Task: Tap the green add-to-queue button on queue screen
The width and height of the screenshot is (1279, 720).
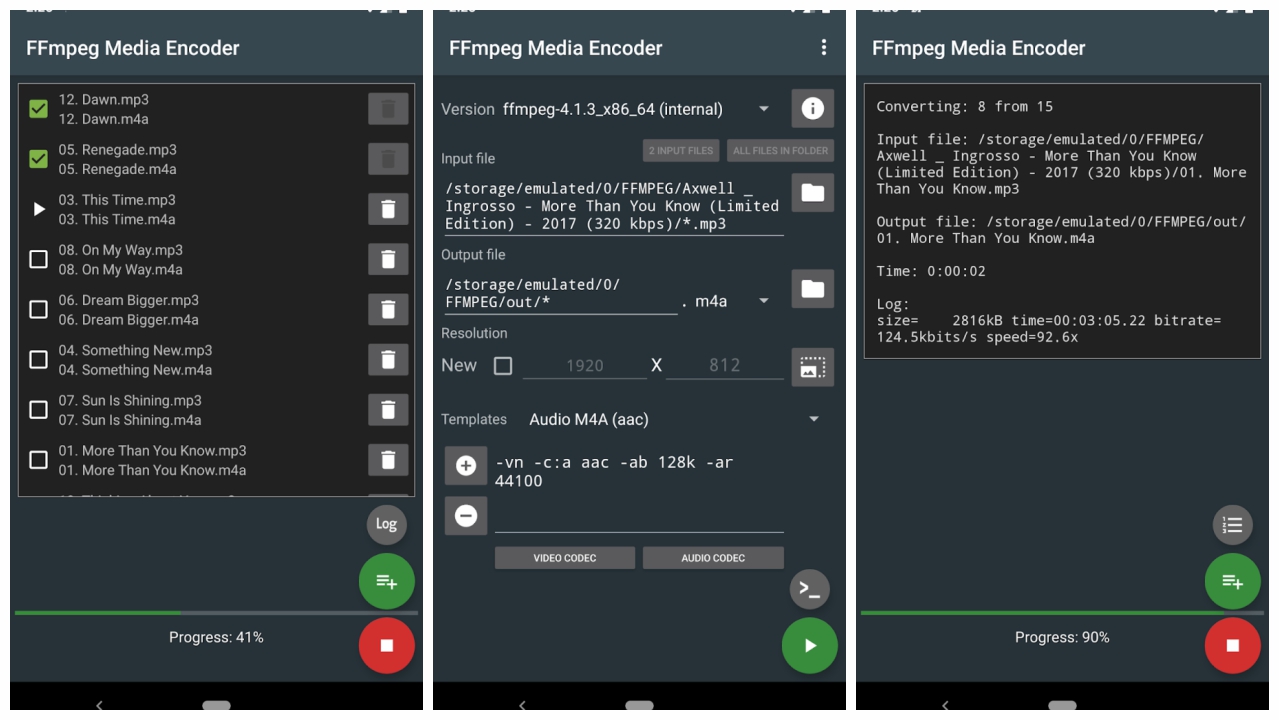Action: point(386,581)
